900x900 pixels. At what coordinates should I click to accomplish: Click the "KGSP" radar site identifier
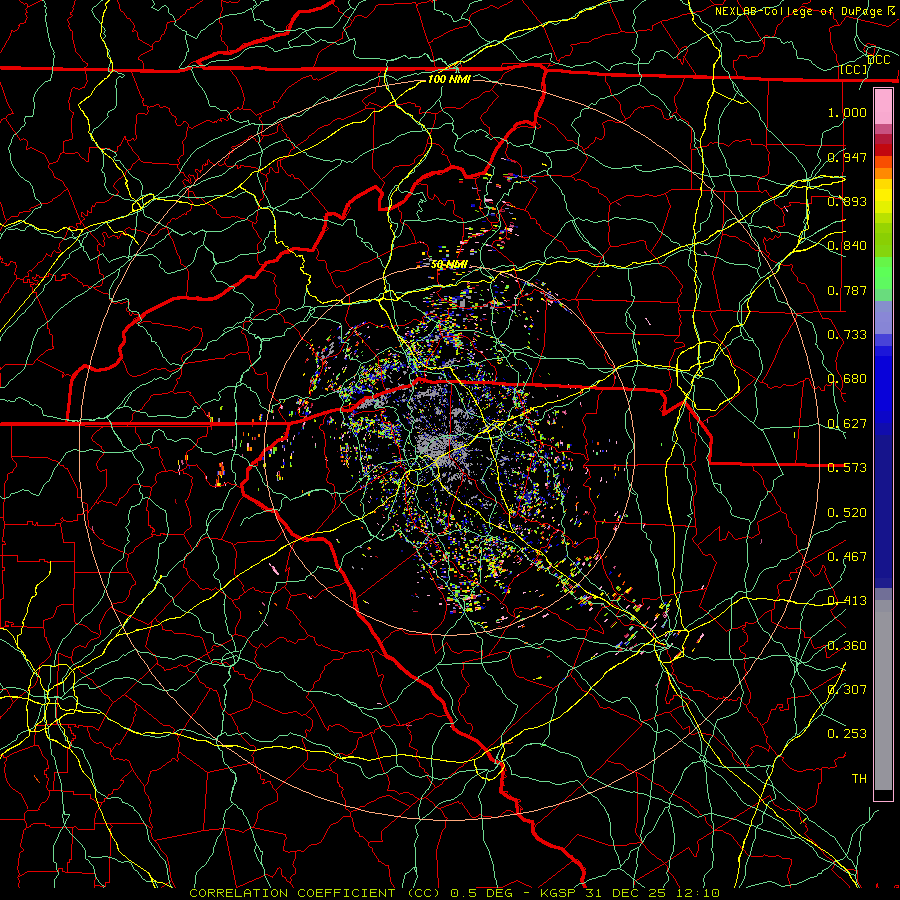point(558,893)
